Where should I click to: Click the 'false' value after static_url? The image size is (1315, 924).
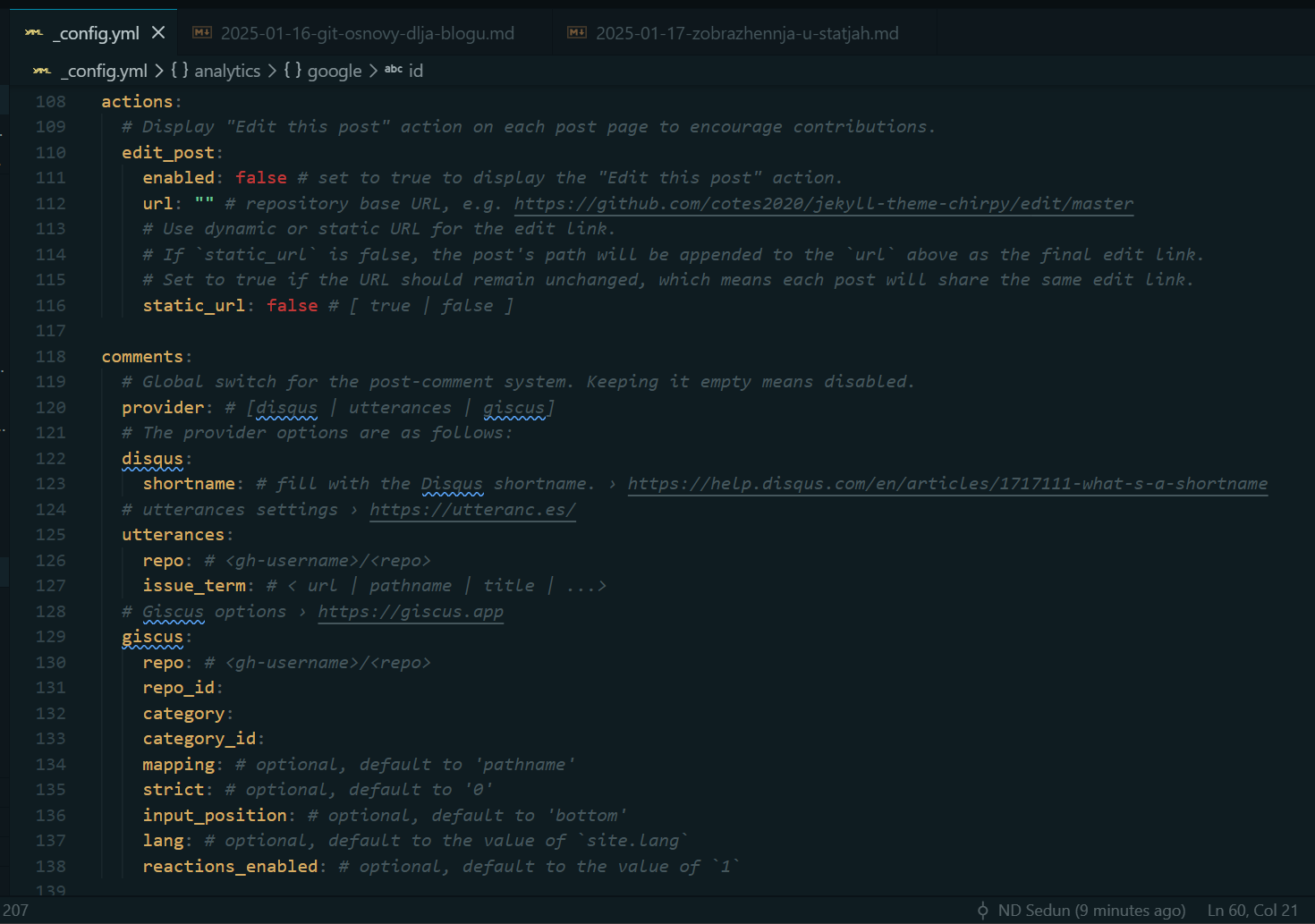[x=293, y=306]
